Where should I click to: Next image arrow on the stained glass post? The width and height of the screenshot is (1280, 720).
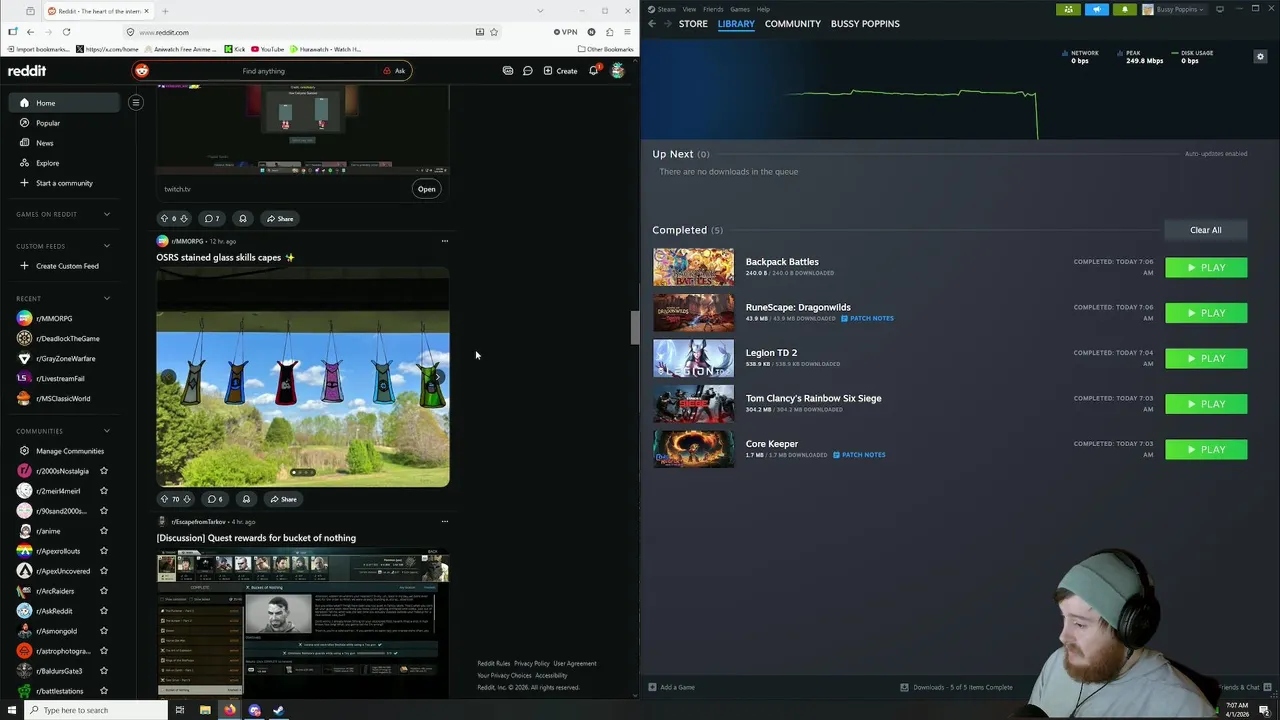pyautogui.click(x=438, y=377)
